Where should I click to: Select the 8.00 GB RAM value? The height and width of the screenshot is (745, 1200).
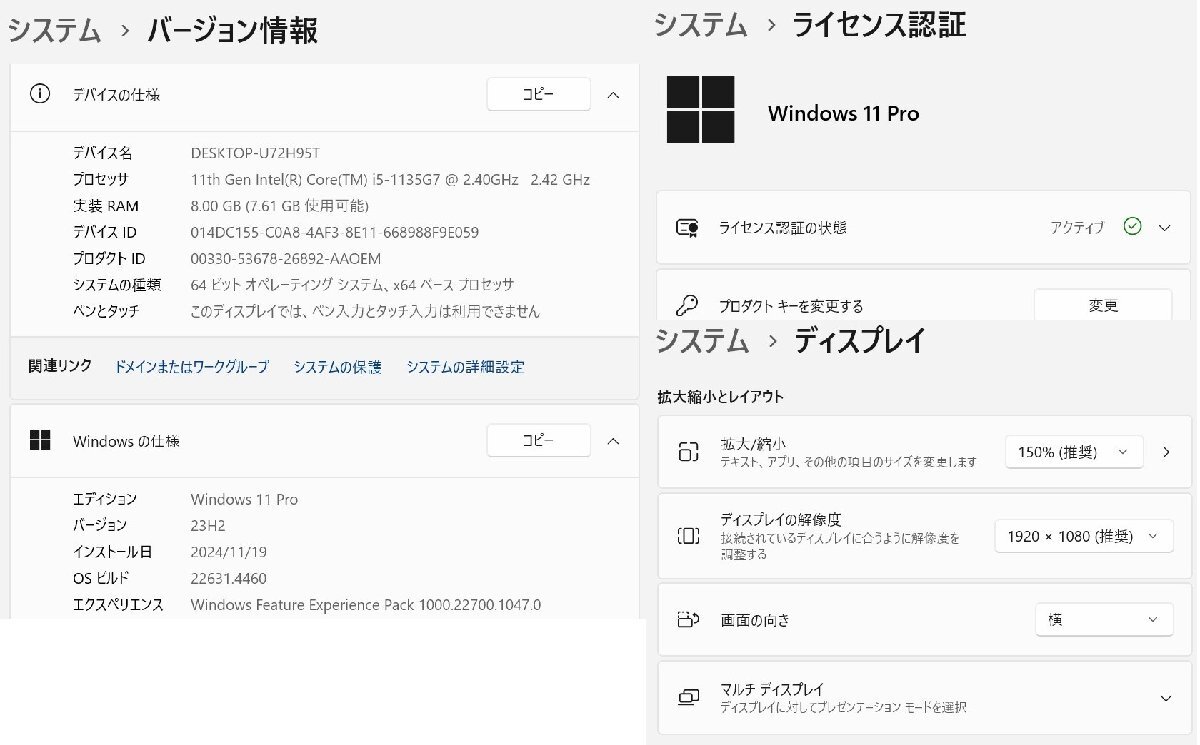point(280,206)
